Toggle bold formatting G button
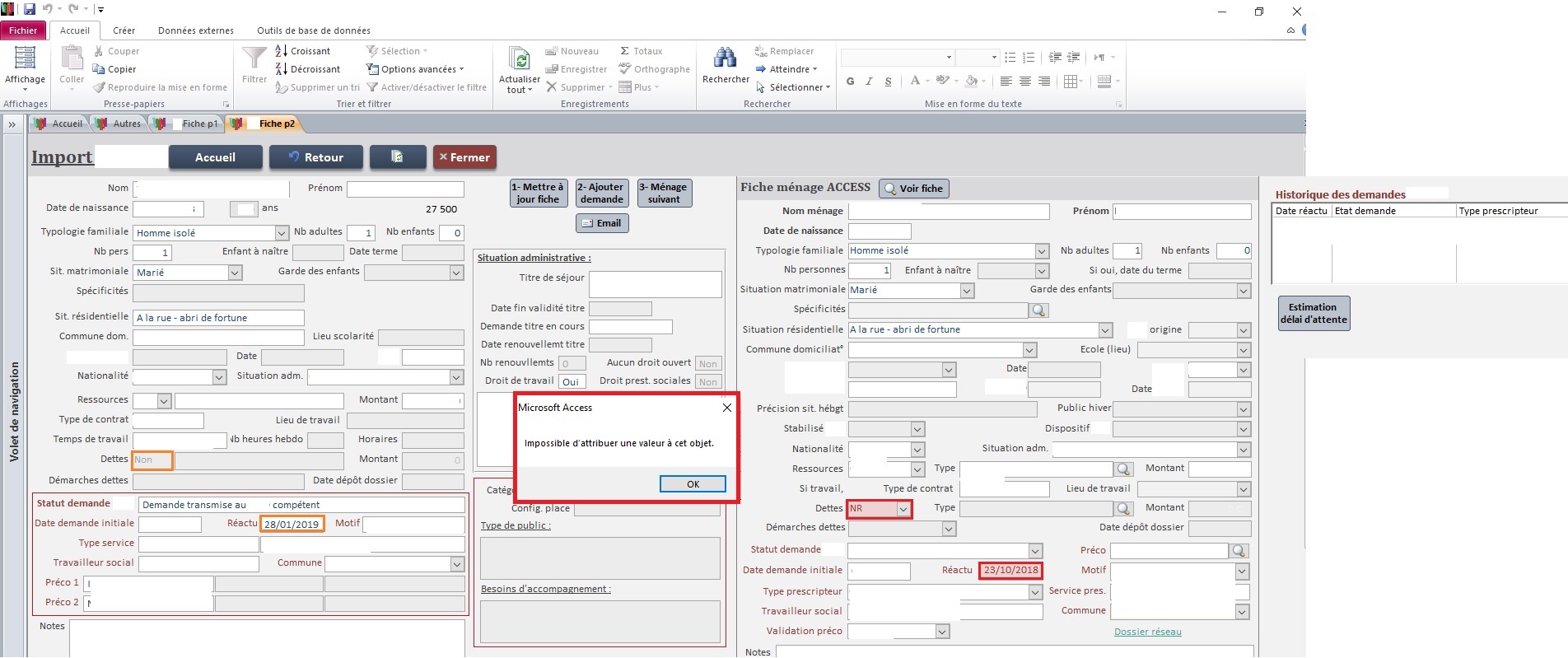The image size is (1568, 658). point(850,82)
